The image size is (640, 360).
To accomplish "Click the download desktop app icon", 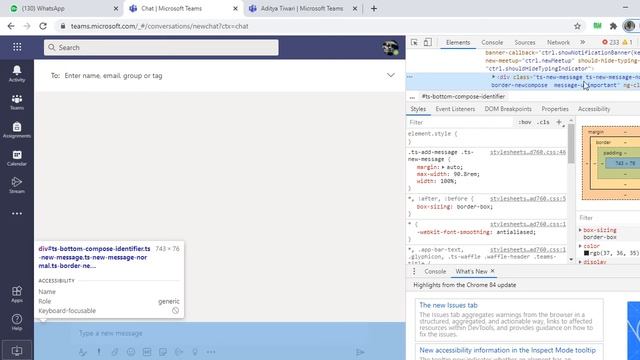I will pyautogui.click(x=17, y=351).
